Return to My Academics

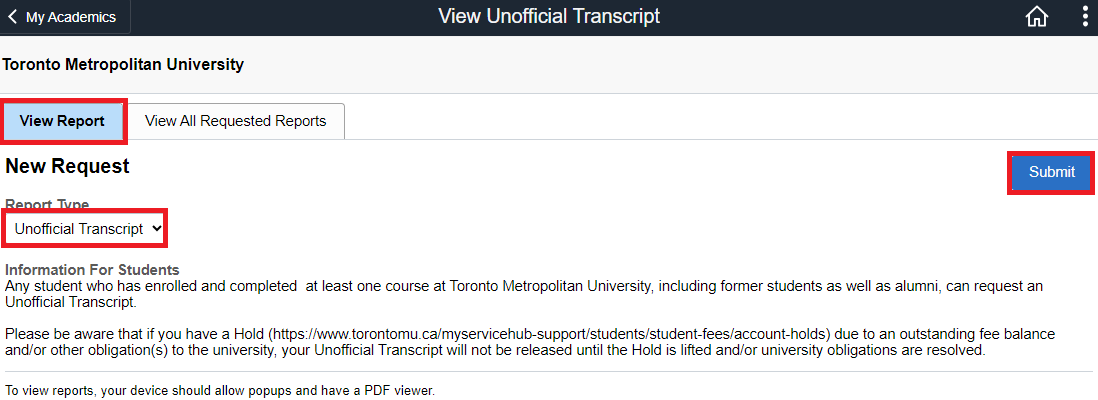[x=70, y=17]
